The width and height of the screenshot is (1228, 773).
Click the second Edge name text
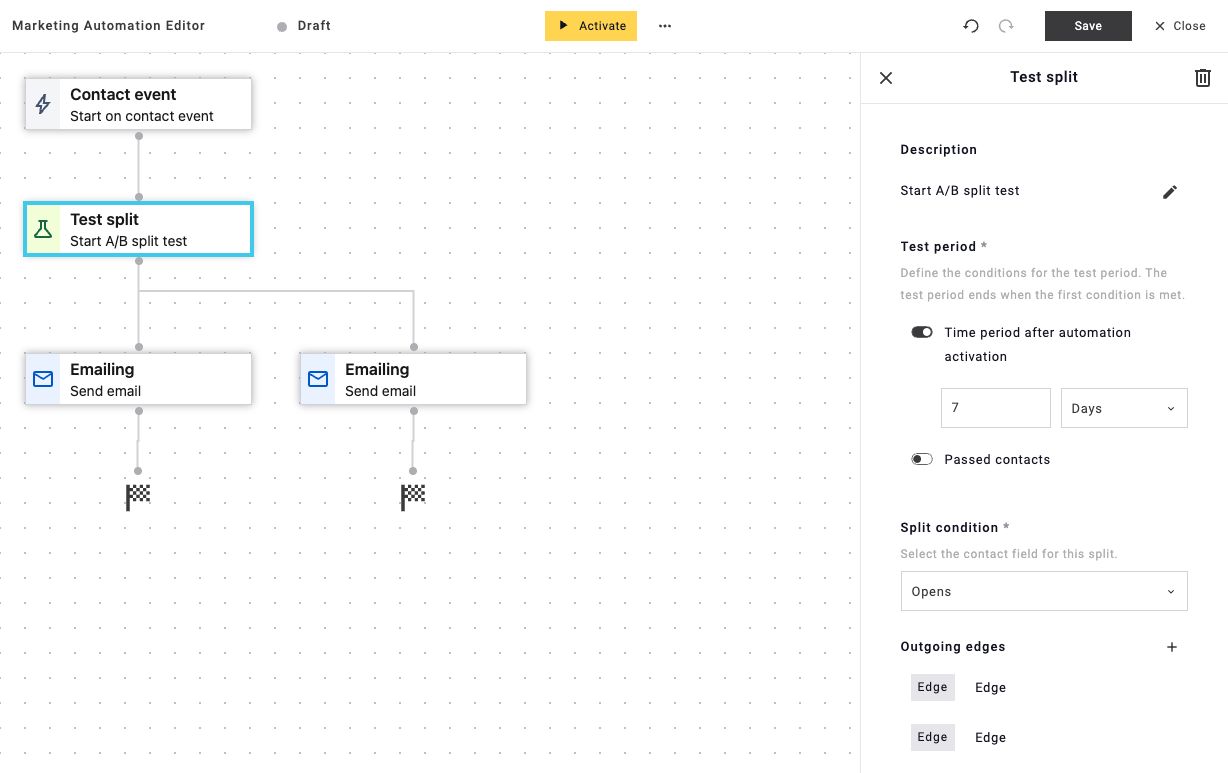pyautogui.click(x=990, y=737)
